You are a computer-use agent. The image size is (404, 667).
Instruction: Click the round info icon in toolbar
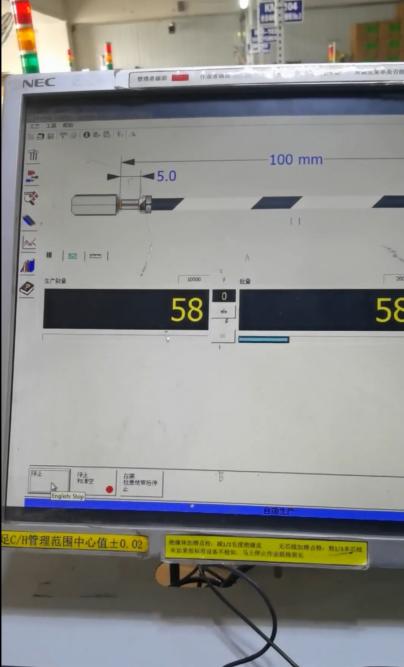(x=87, y=134)
